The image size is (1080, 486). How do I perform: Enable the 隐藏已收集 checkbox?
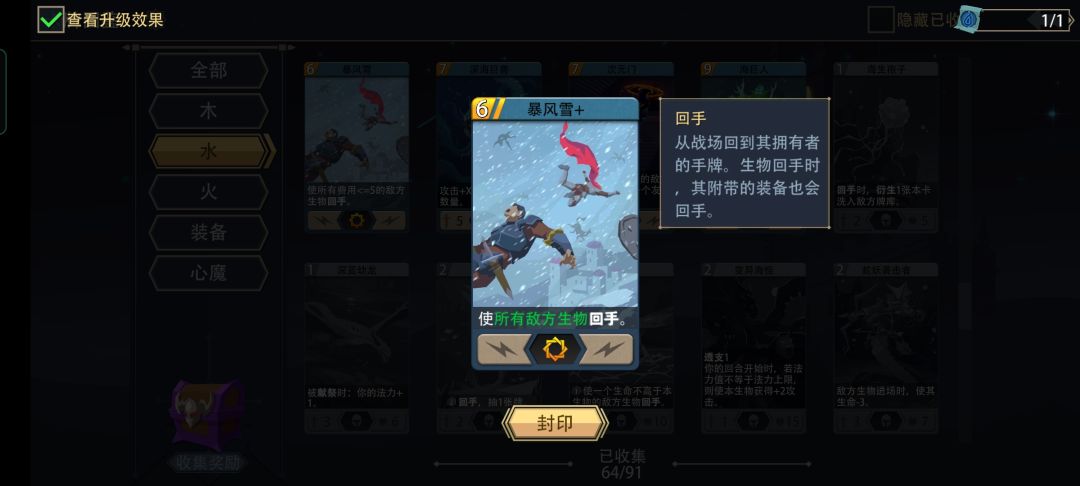[880, 20]
